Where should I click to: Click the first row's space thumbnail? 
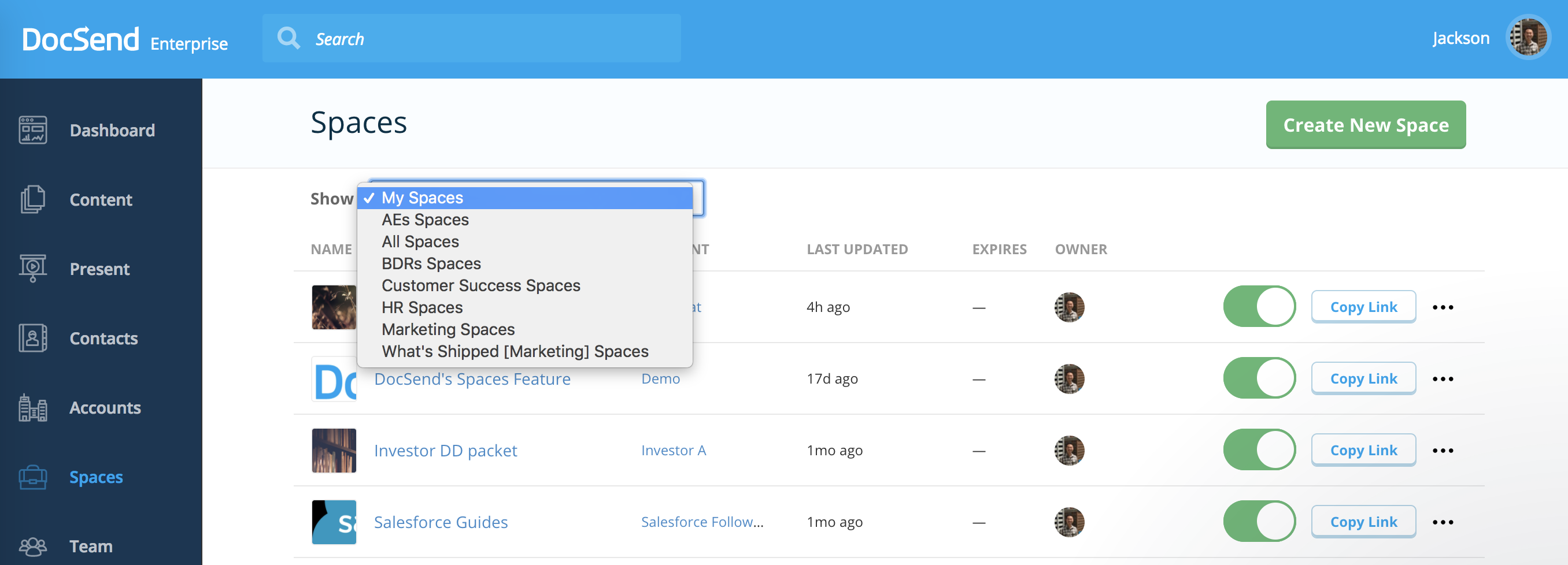click(x=334, y=307)
